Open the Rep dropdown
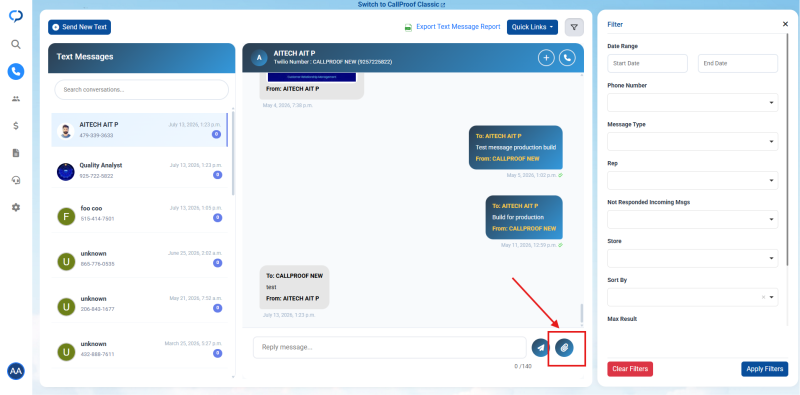The height and width of the screenshot is (395, 800). [x=692, y=181]
